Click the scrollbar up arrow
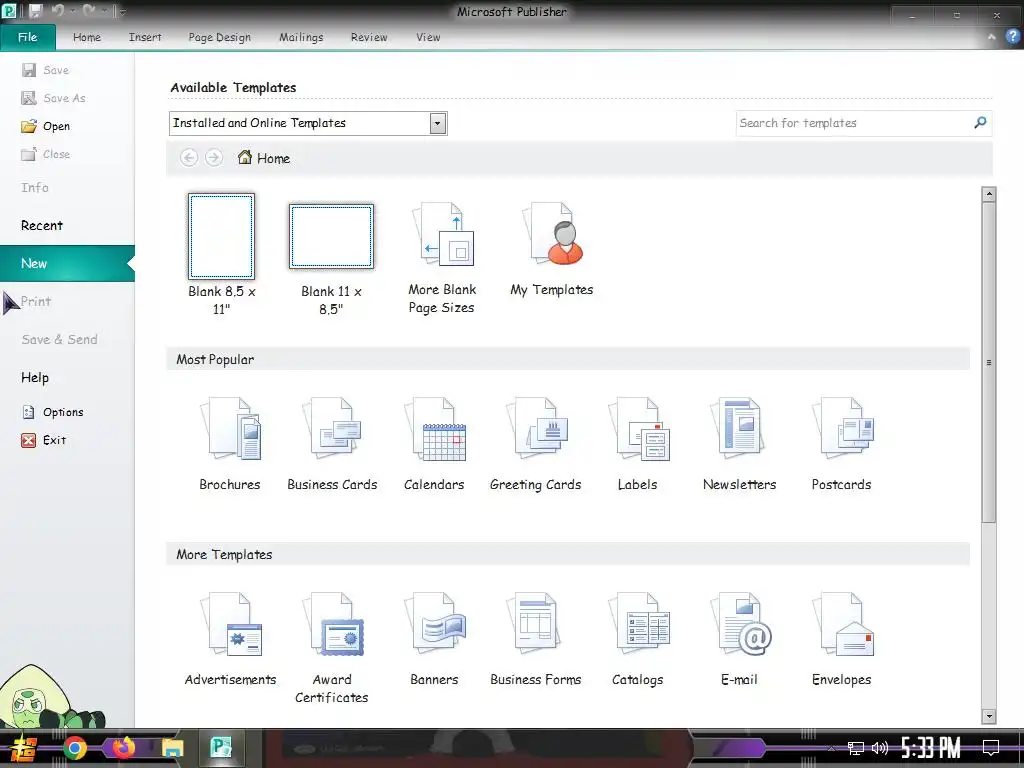The image size is (1024, 768). point(989,194)
